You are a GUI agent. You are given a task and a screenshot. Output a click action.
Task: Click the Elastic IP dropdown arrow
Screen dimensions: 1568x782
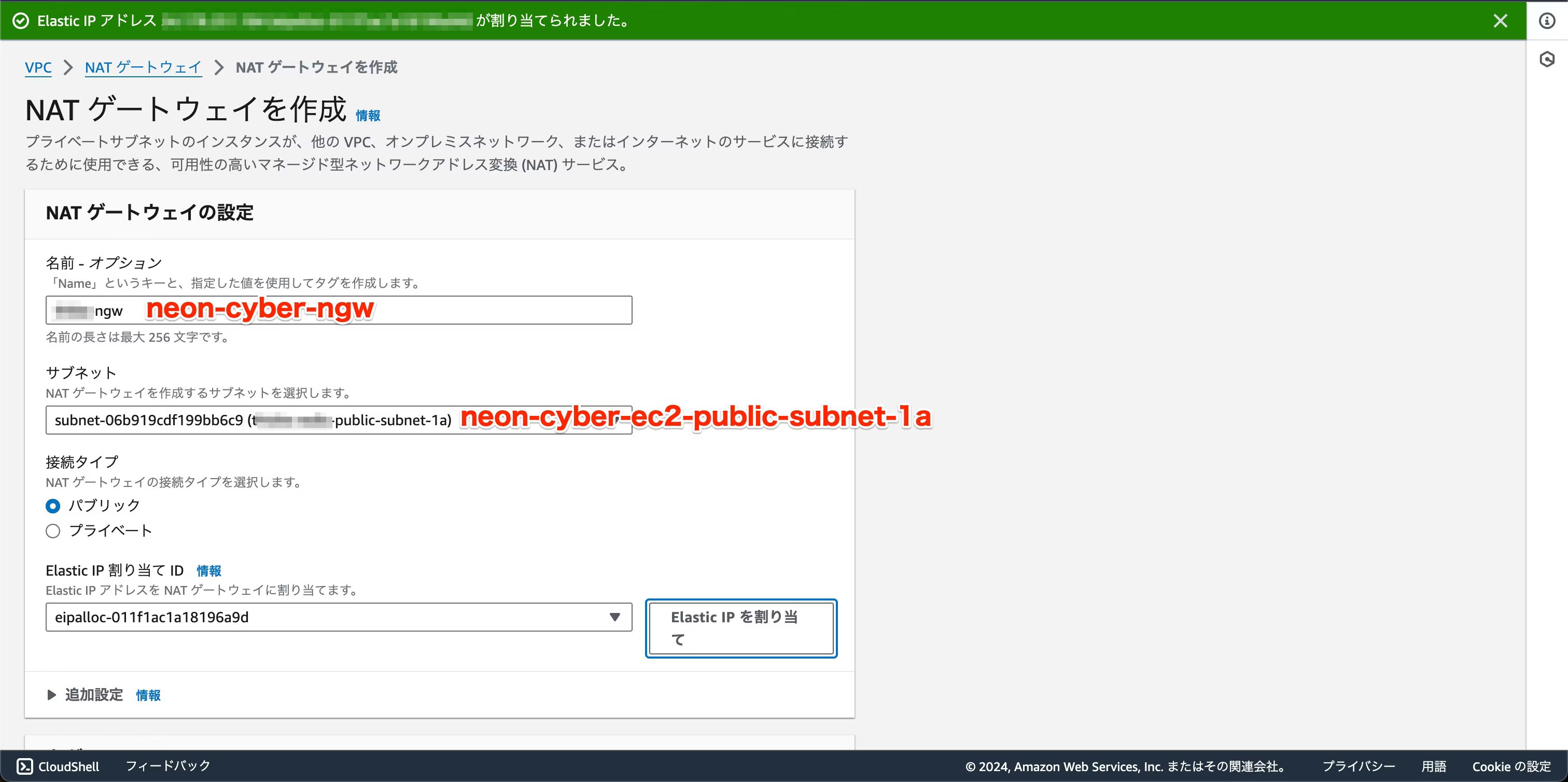[x=614, y=617]
